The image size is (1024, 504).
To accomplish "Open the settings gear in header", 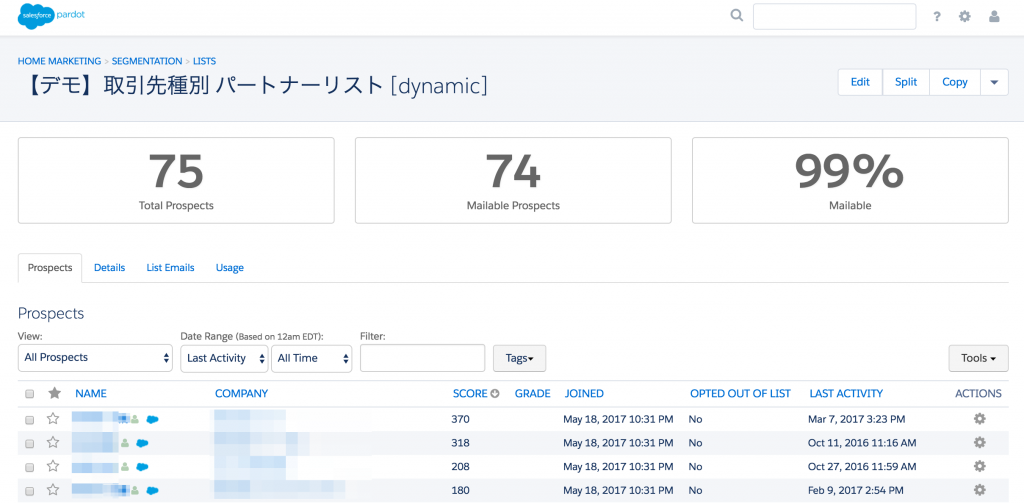I will pyautogui.click(x=965, y=16).
